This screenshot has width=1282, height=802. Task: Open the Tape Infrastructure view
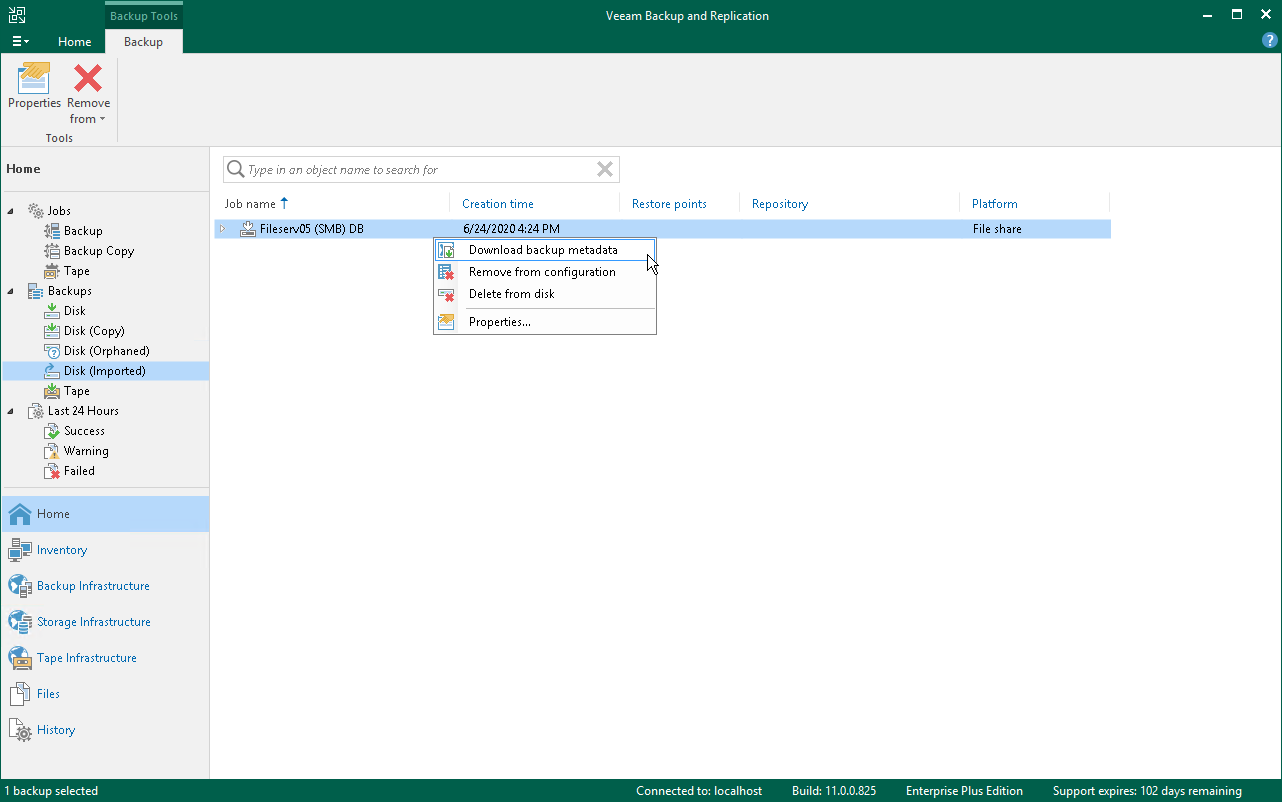[88, 657]
